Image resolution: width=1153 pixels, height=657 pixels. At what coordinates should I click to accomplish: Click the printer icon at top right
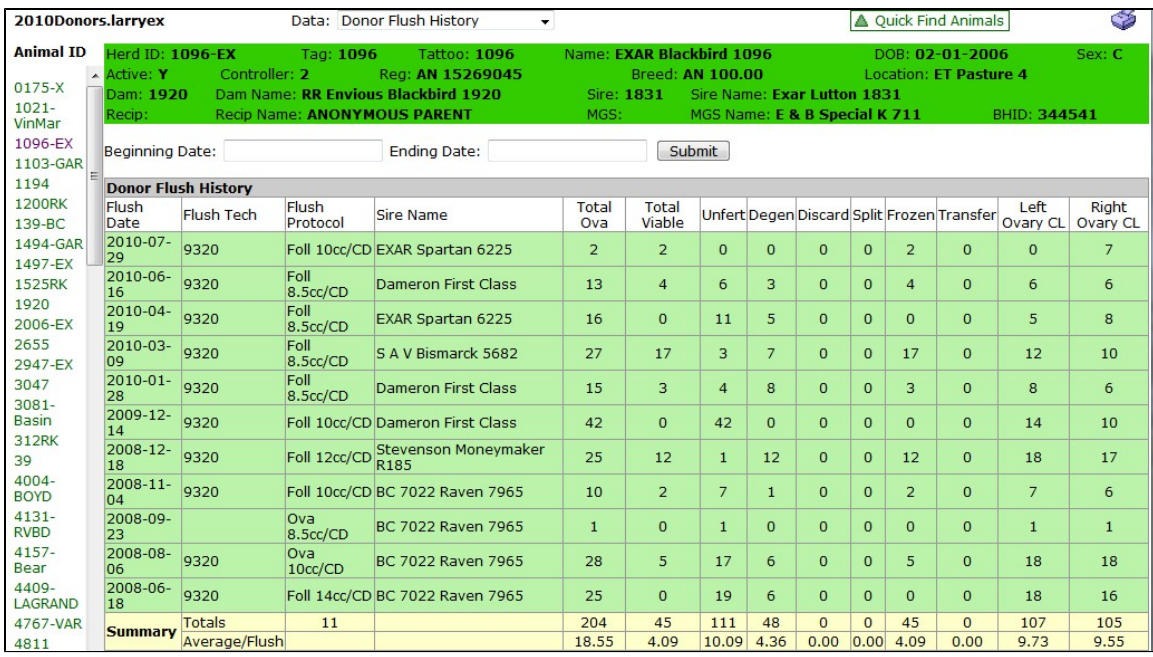[x=1124, y=21]
